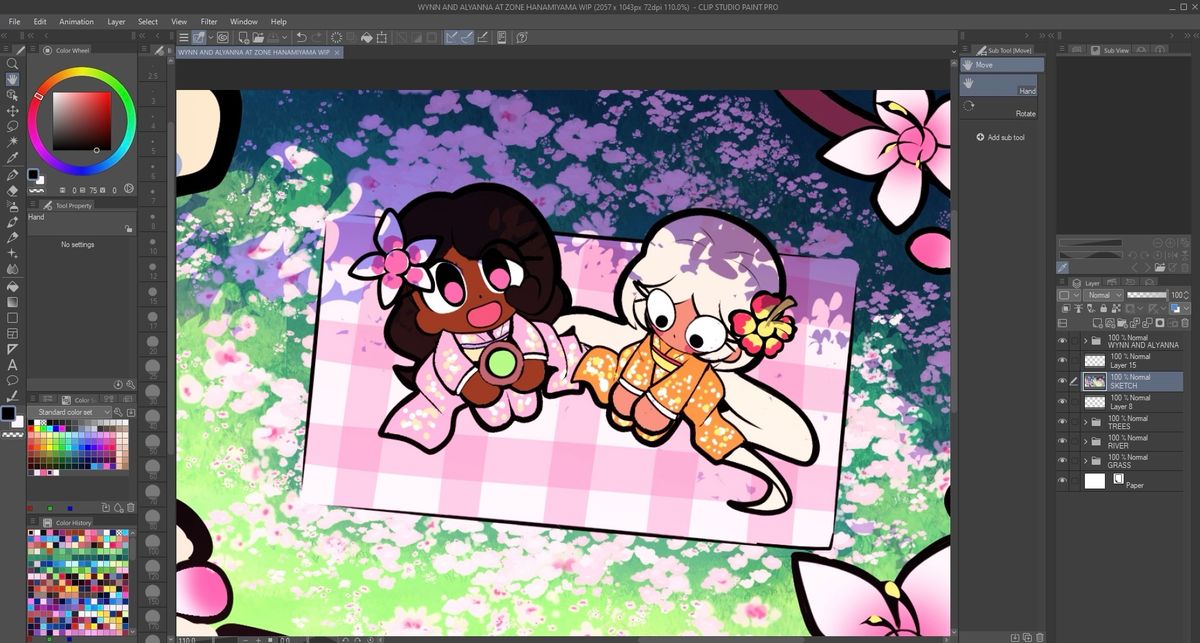Hide the WYNN AND ALYANNA folder layer

pos(1063,341)
